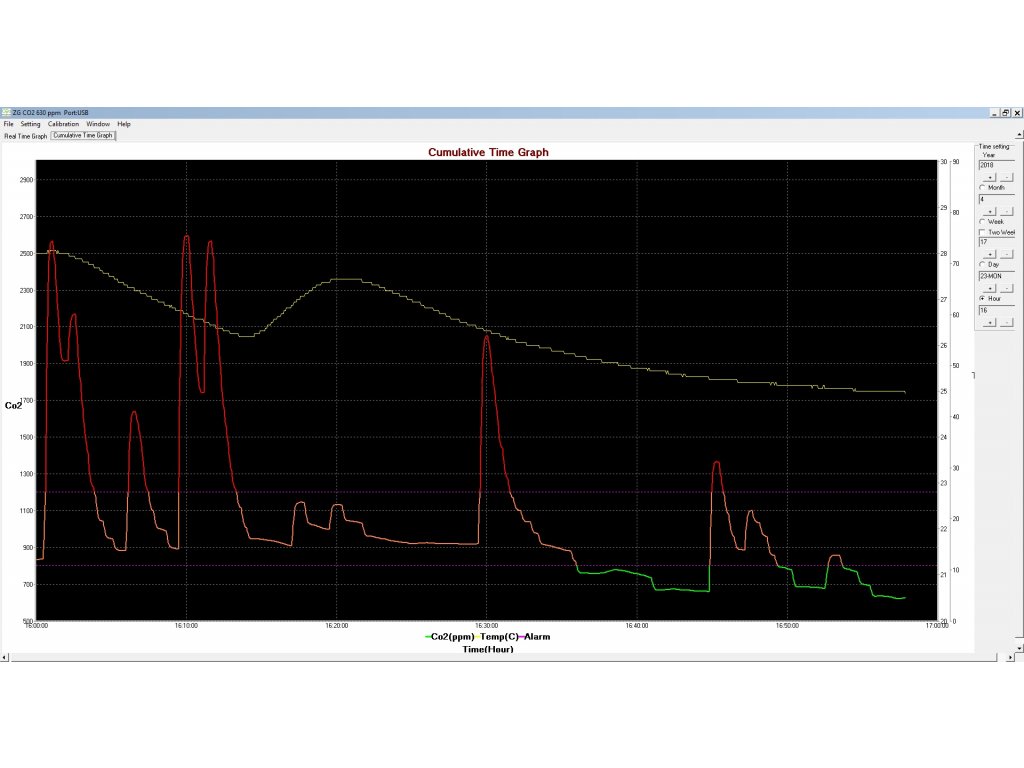Image resolution: width=1024 pixels, height=768 pixels.
Task: Increase the Month with its plus button
Action: [x=990, y=212]
